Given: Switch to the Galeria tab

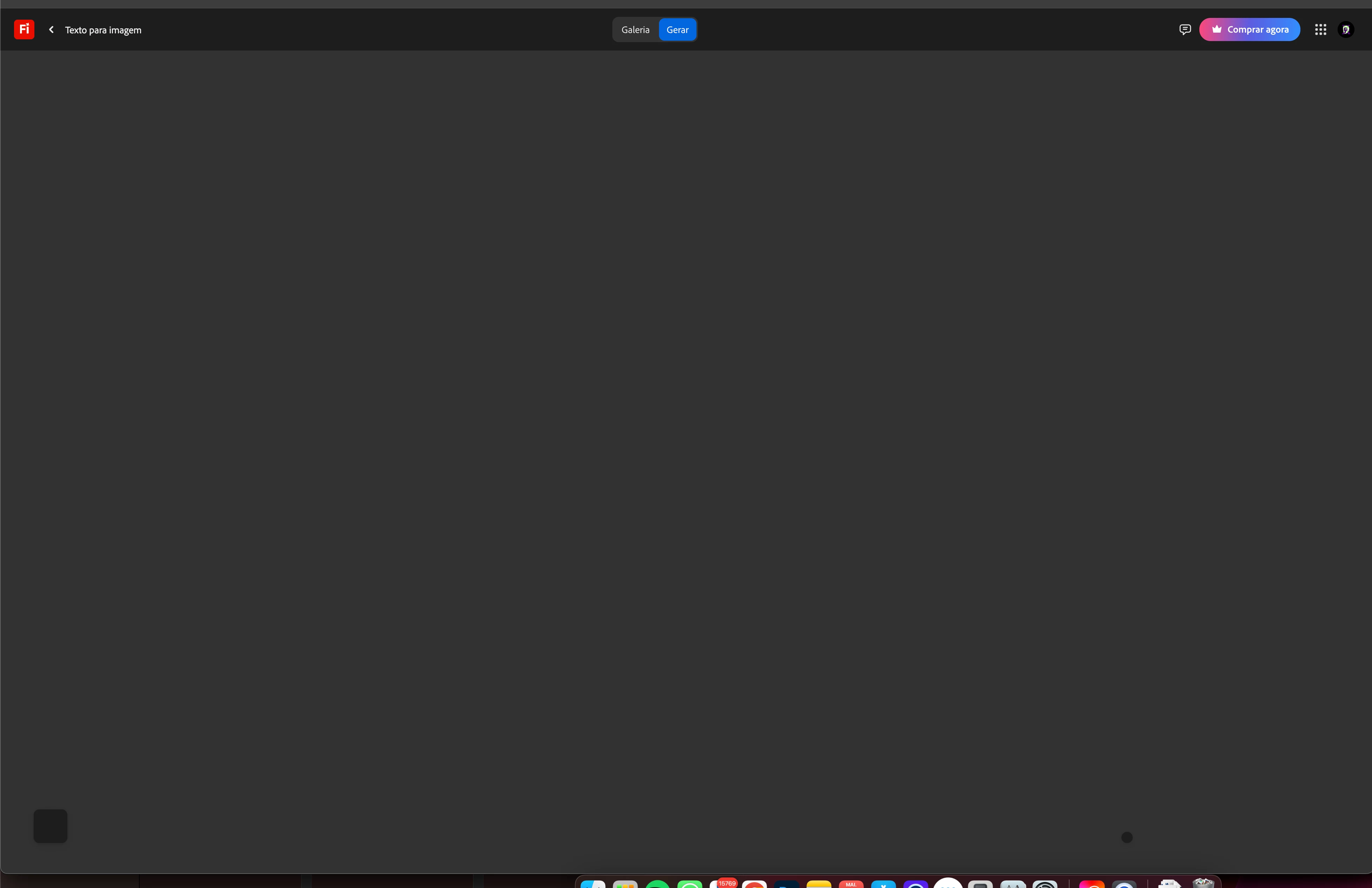Looking at the screenshot, I should point(635,29).
